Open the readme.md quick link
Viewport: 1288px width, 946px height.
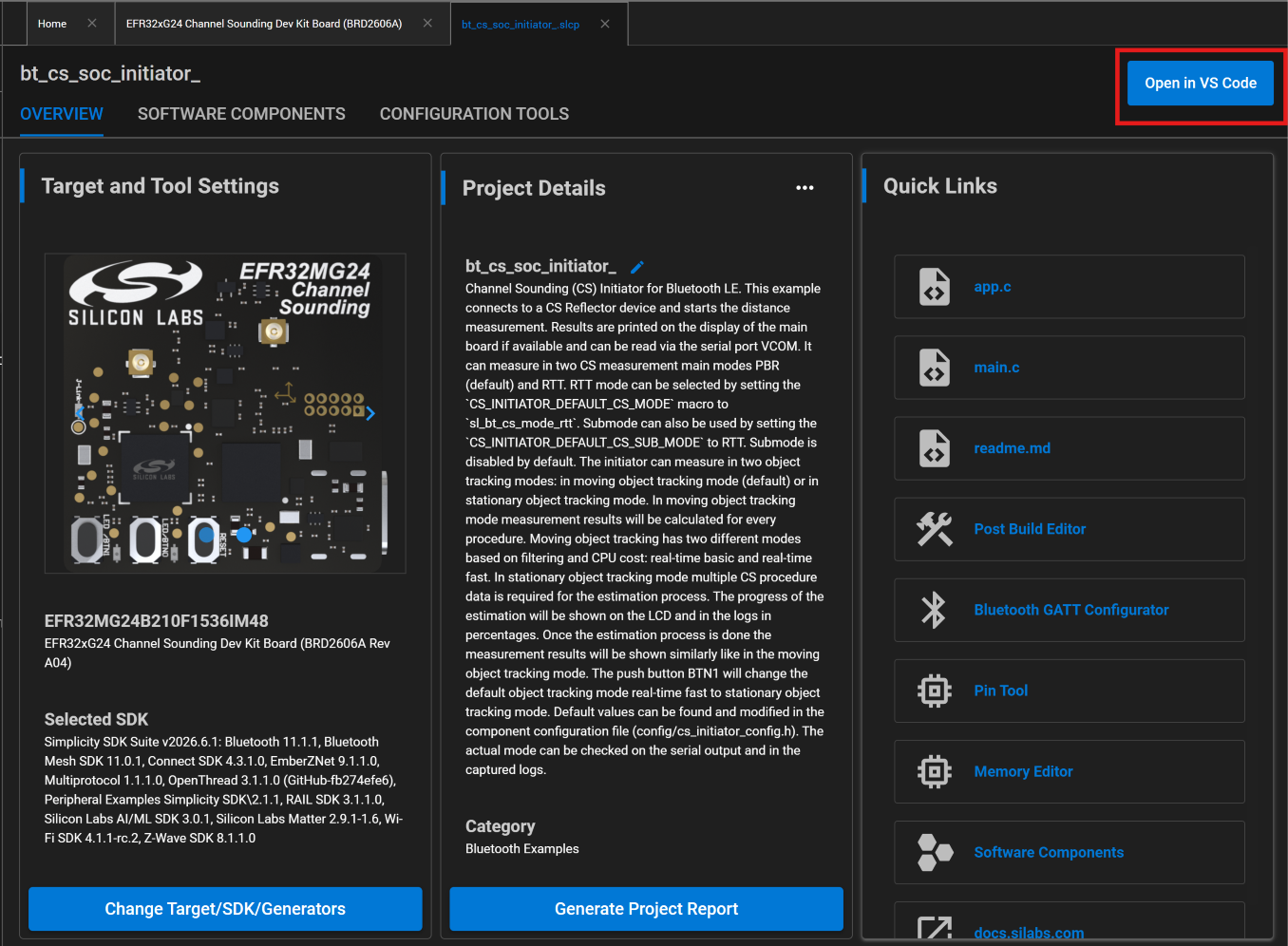pyautogui.click(x=1070, y=448)
